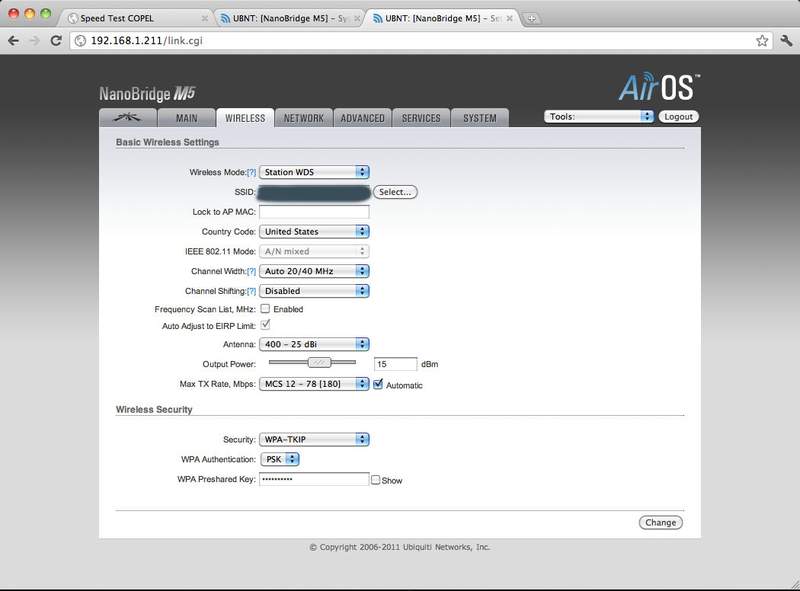Screen dimensions: 800x591
Task: Click the yellow minimize window button
Action: tap(30, 14)
